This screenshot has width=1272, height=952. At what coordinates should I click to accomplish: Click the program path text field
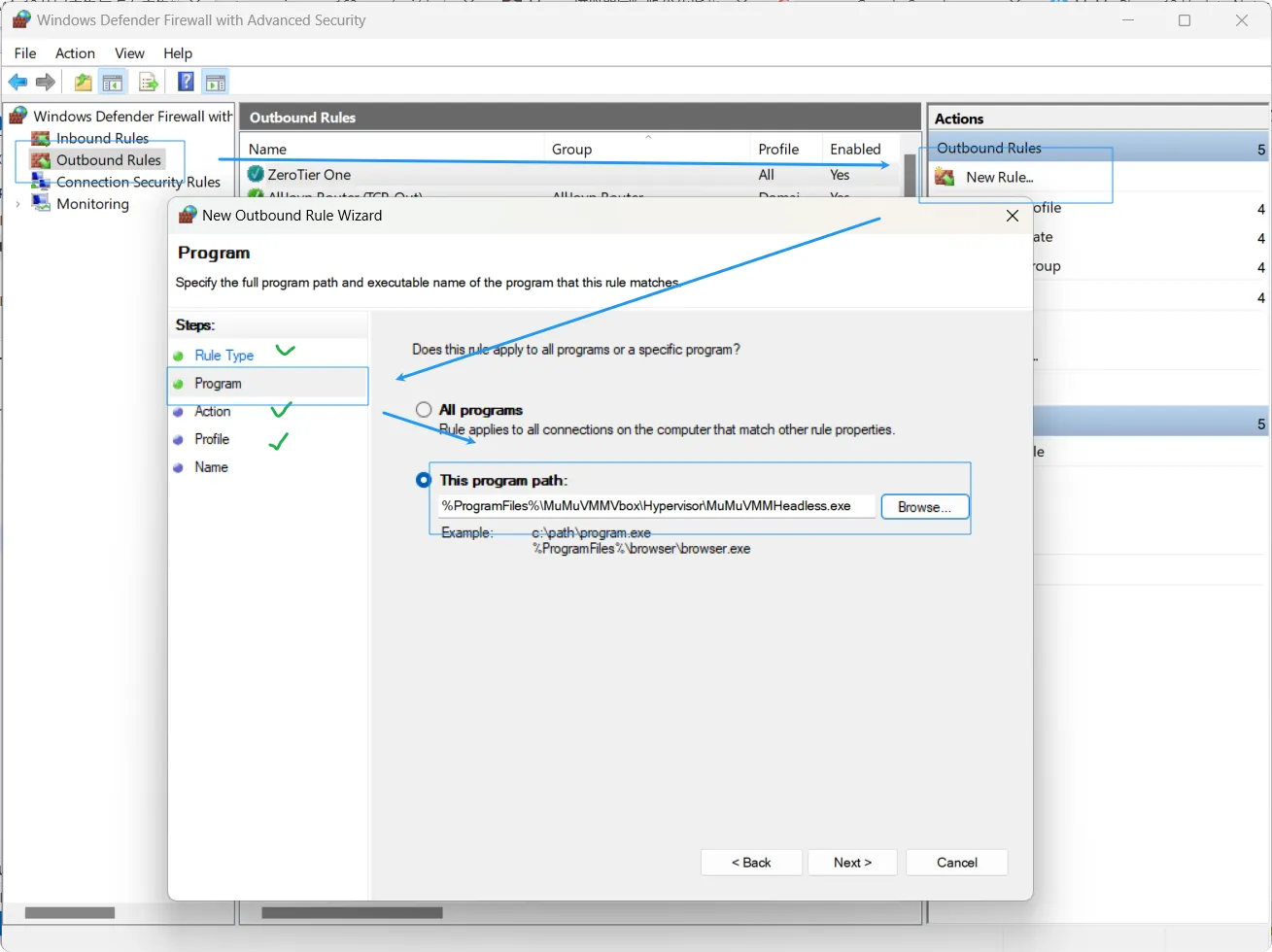(656, 506)
